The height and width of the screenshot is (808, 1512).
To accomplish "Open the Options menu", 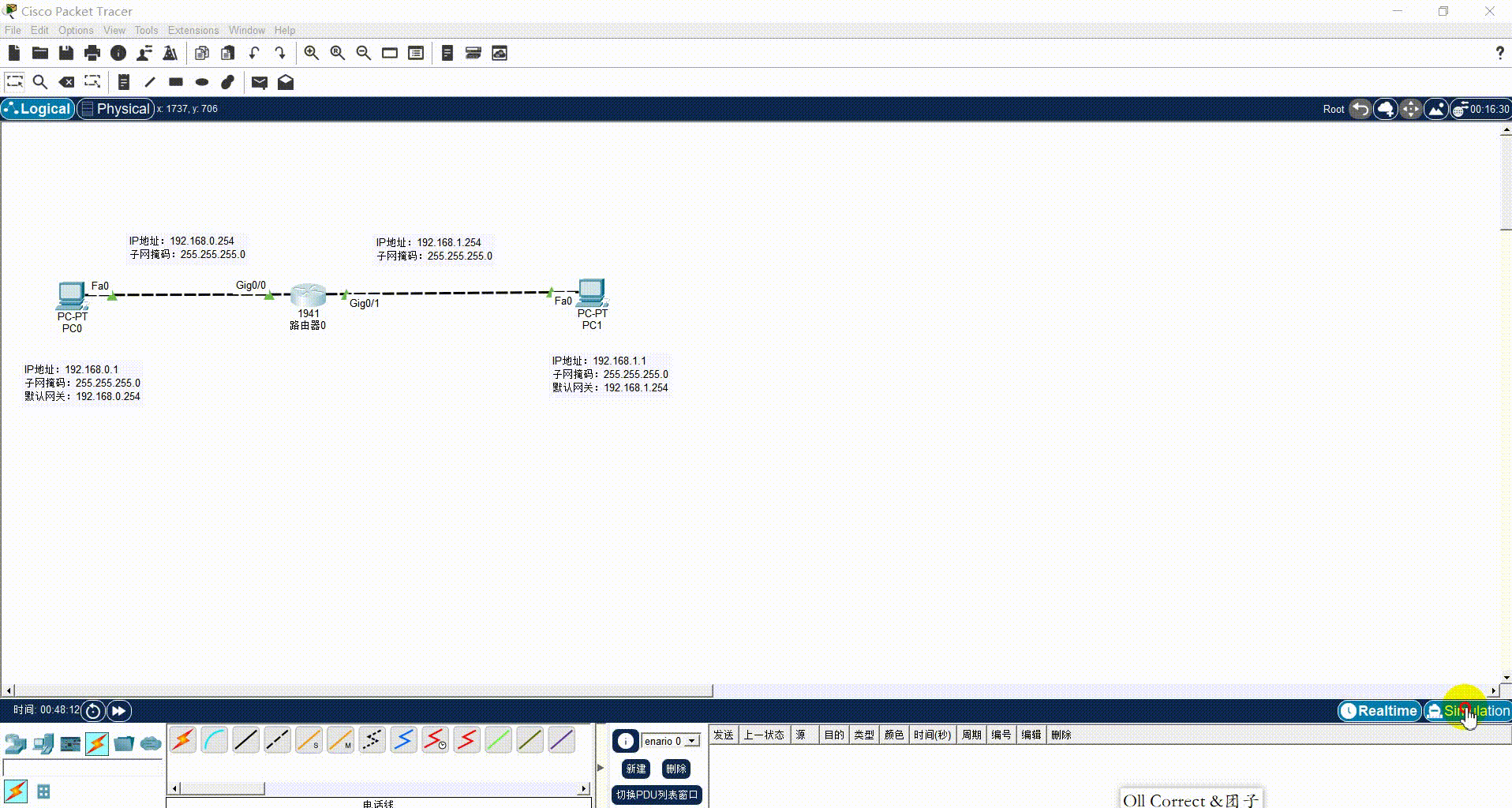I will pos(76,30).
